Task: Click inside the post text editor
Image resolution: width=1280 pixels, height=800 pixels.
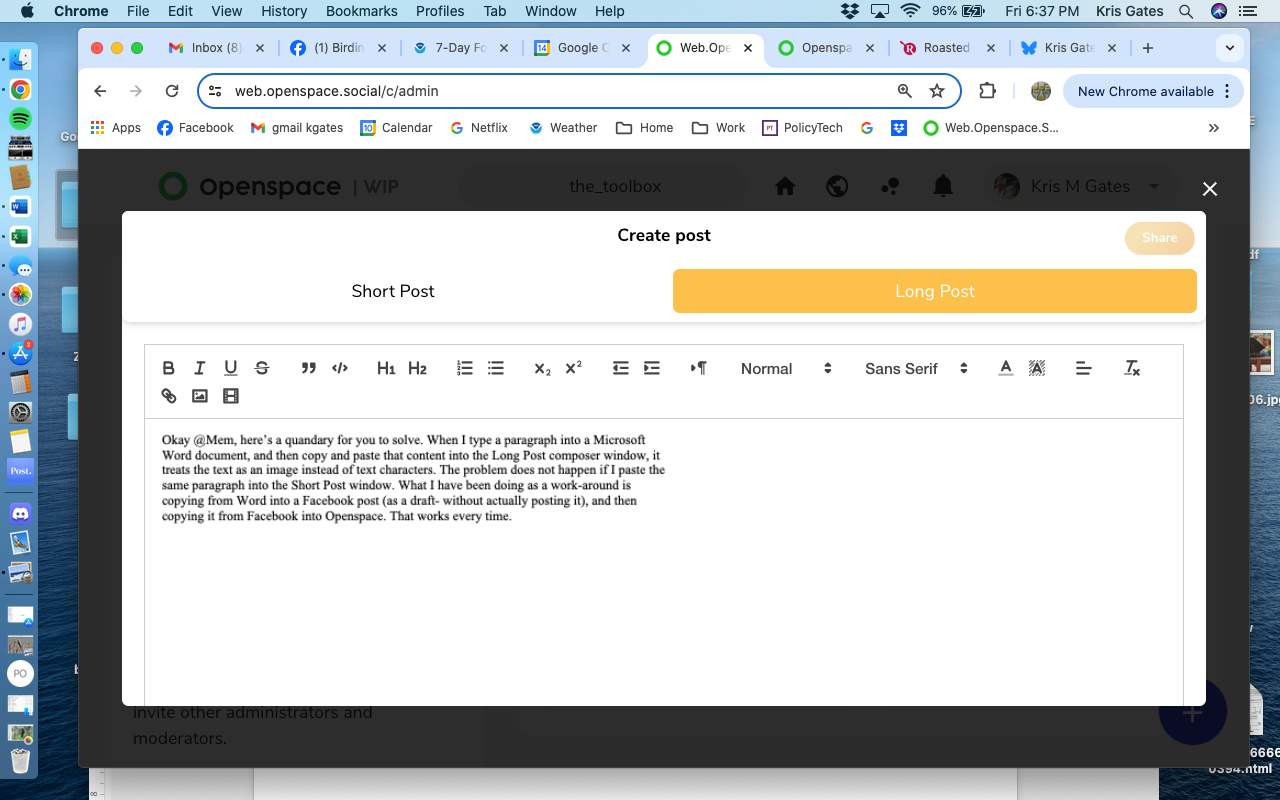Action: point(664,560)
